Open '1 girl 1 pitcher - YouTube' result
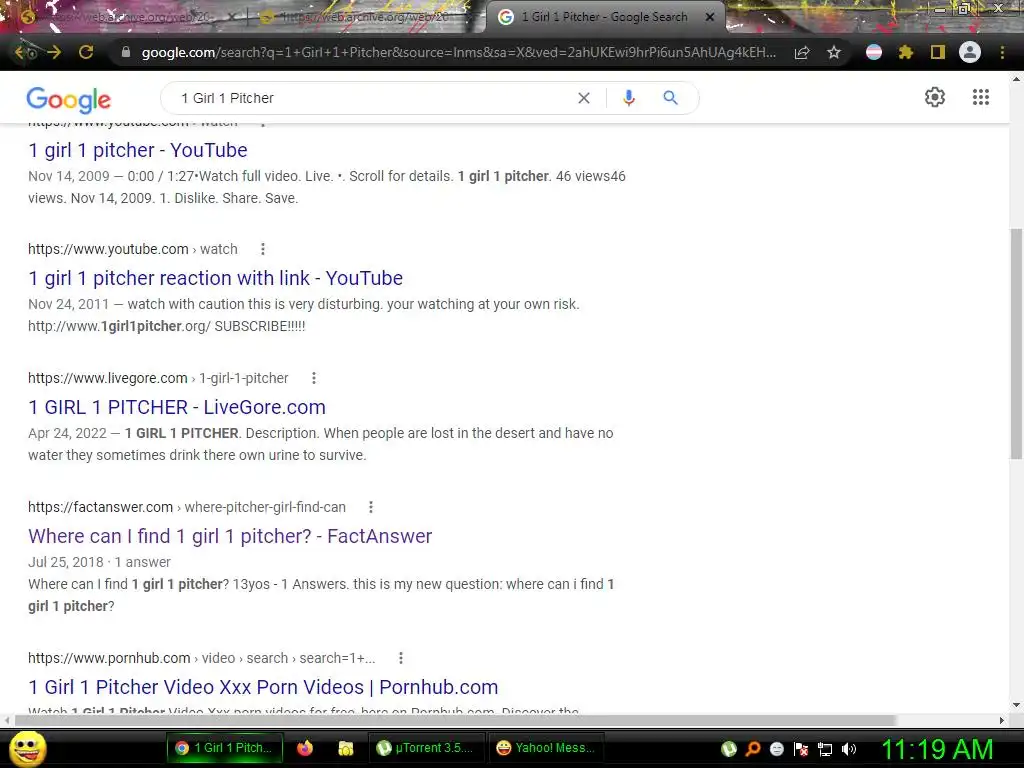 138,150
